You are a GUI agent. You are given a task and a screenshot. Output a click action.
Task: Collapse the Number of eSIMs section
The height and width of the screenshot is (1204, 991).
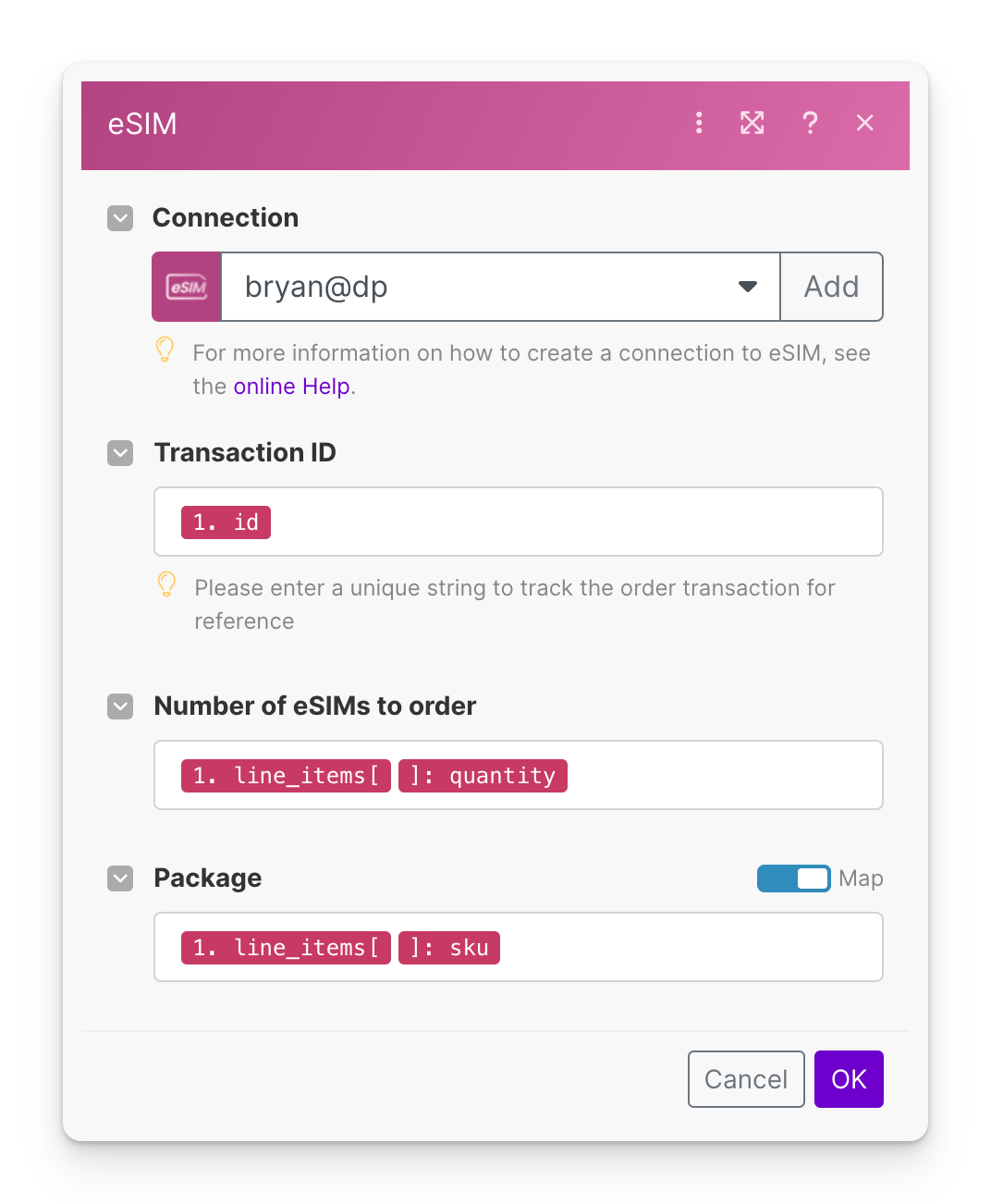pos(120,706)
